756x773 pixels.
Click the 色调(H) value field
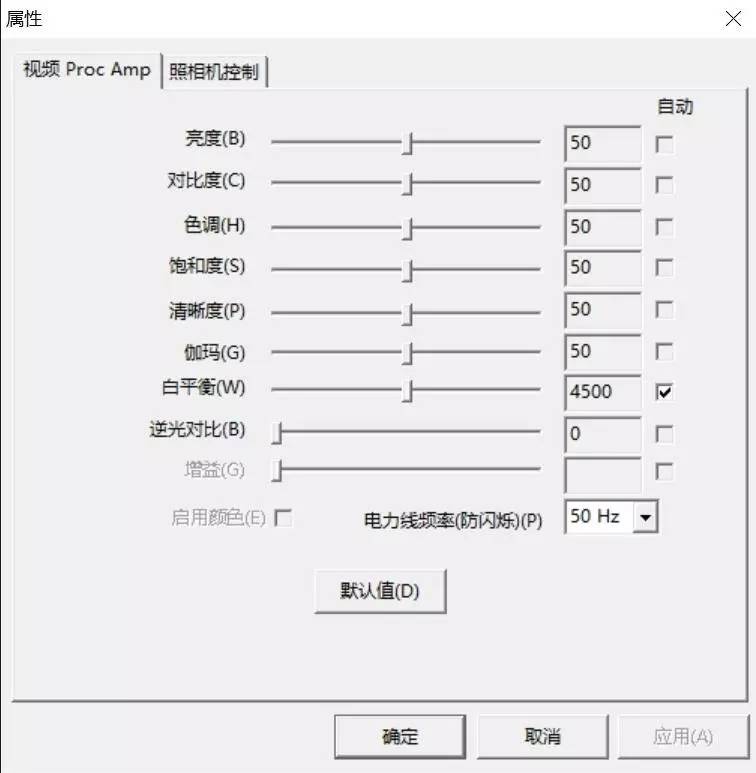pos(603,228)
